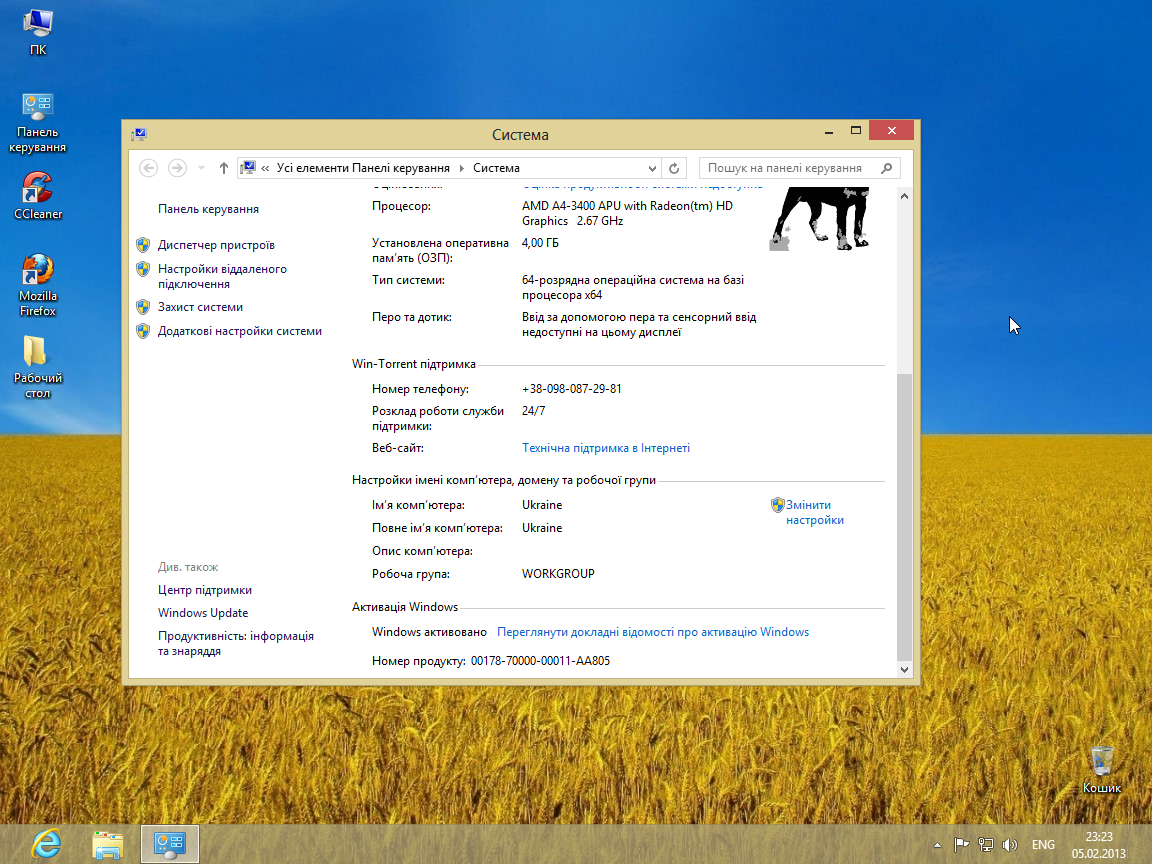The width and height of the screenshot is (1152, 864).
Task: View detailed Windows activation info link
Action: (x=652, y=632)
